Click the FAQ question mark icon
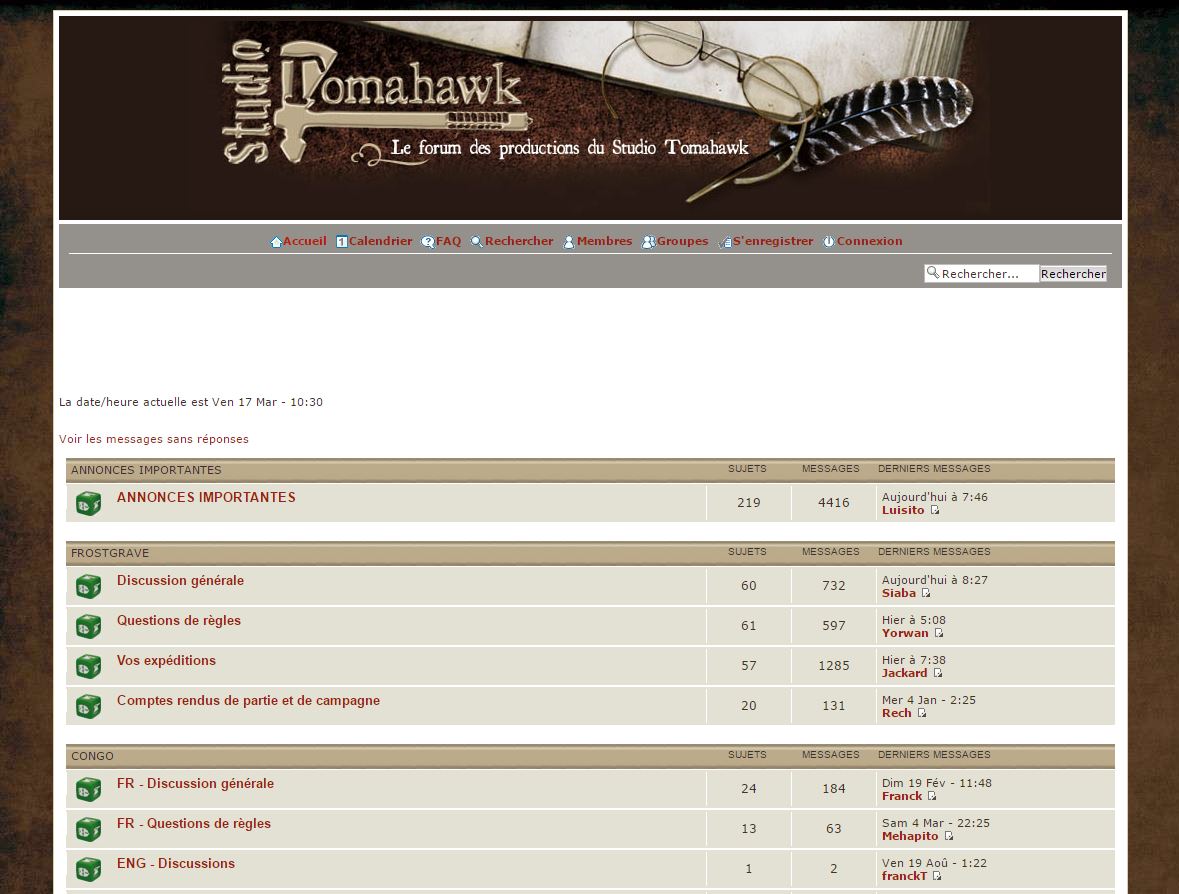Image resolution: width=1179 pixels, height=894 pixels. pos(428,241)
